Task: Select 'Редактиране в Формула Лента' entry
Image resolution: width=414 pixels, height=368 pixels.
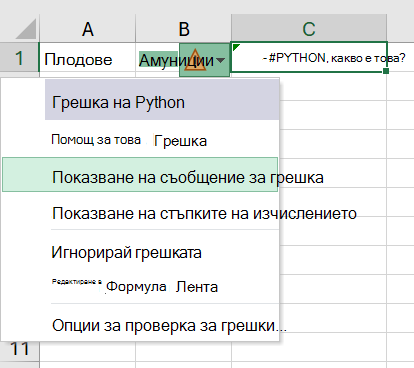Action: 140,286
